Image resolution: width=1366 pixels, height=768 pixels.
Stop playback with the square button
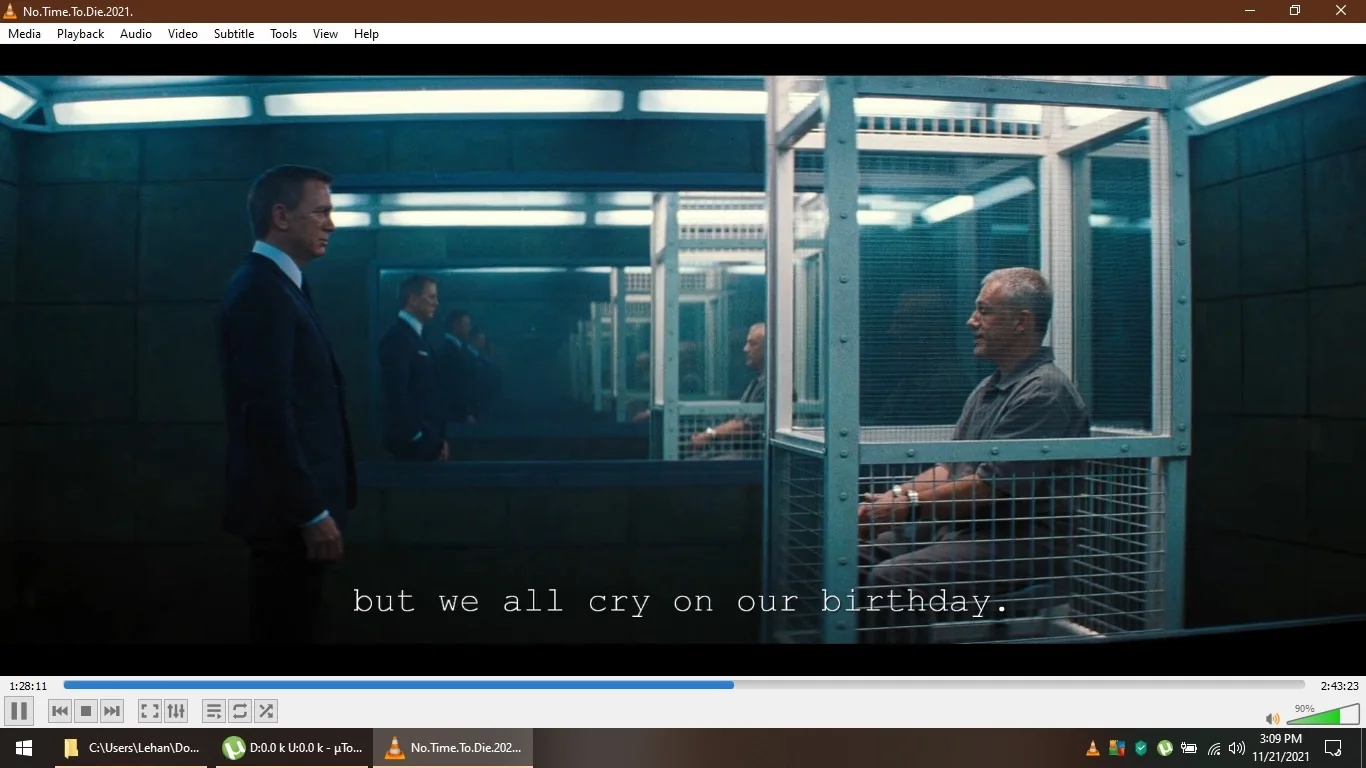coord(86,711)
